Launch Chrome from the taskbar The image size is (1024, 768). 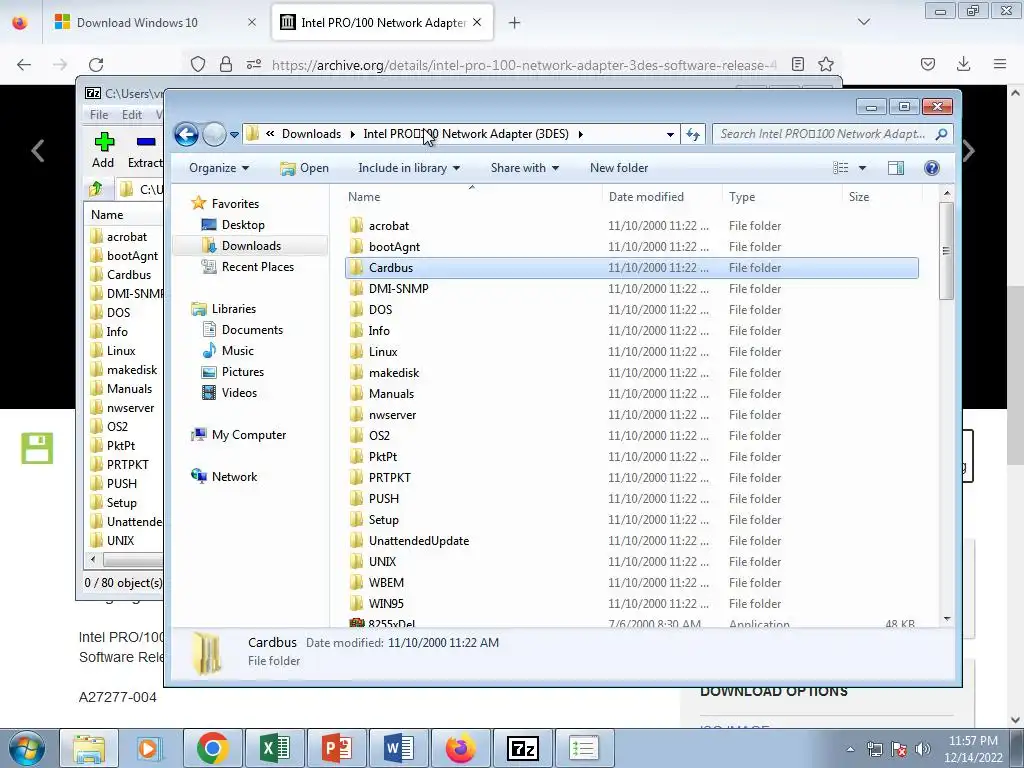click(x=212, y=748)
